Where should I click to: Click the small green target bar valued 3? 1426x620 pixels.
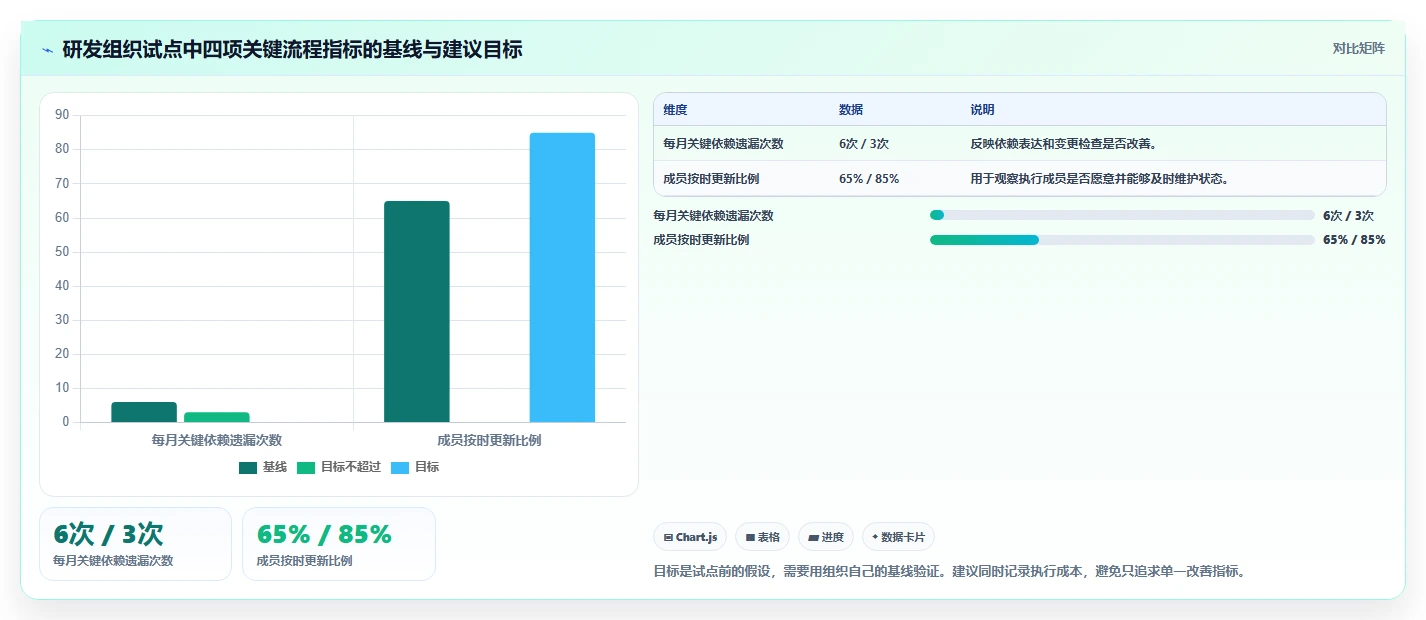(217, 417)
